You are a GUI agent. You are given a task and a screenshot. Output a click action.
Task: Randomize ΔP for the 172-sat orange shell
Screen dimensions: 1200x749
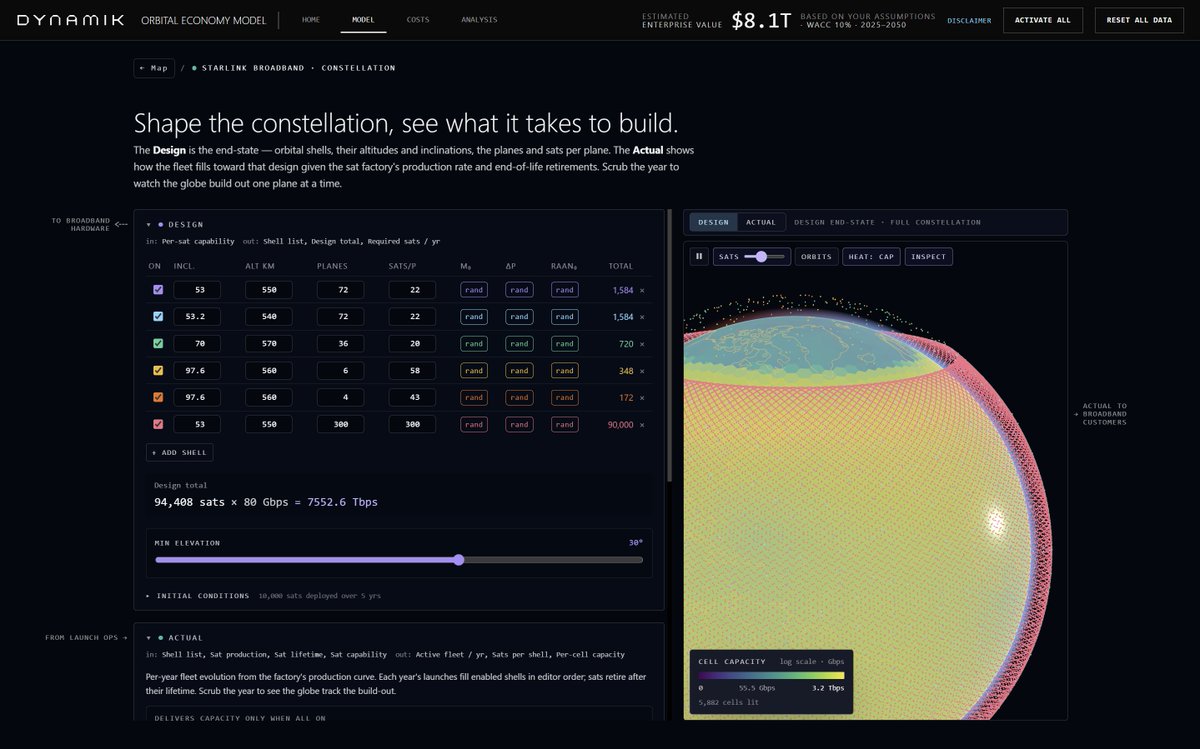point(519,398)
